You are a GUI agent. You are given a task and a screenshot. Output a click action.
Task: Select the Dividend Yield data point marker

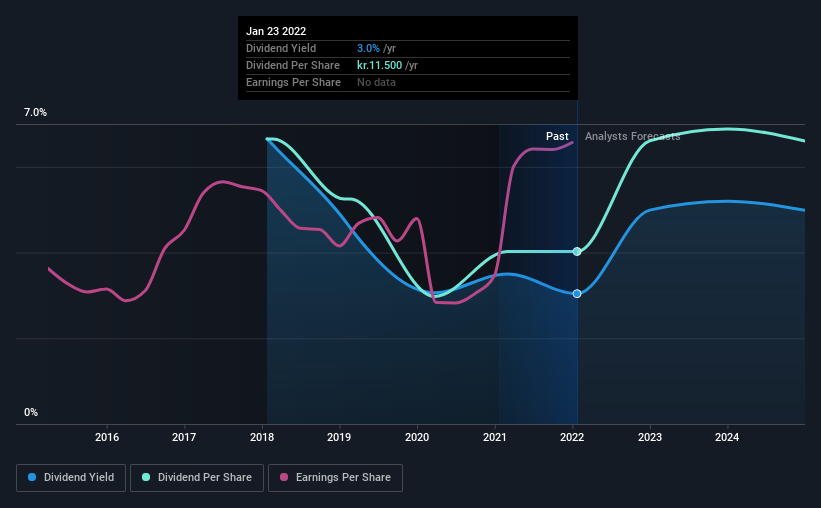(577, 294)
